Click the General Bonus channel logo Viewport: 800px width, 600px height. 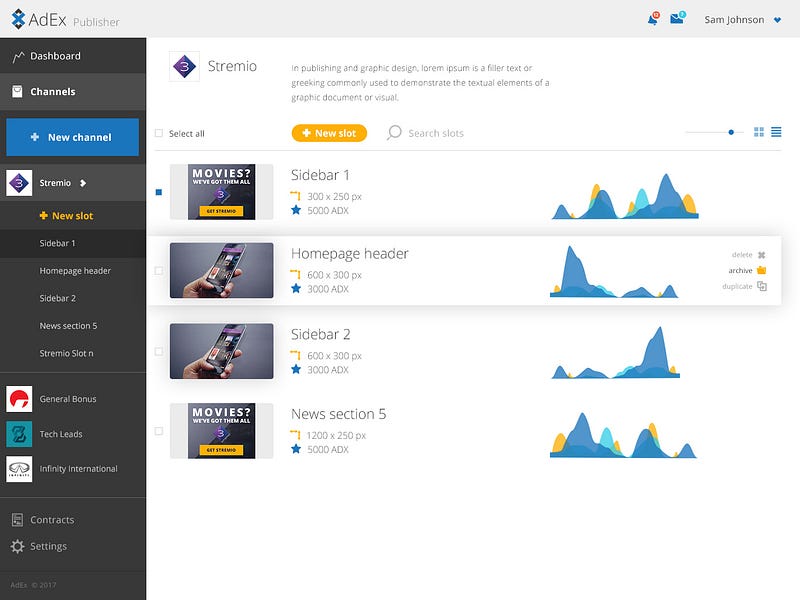tap(19, 398)
